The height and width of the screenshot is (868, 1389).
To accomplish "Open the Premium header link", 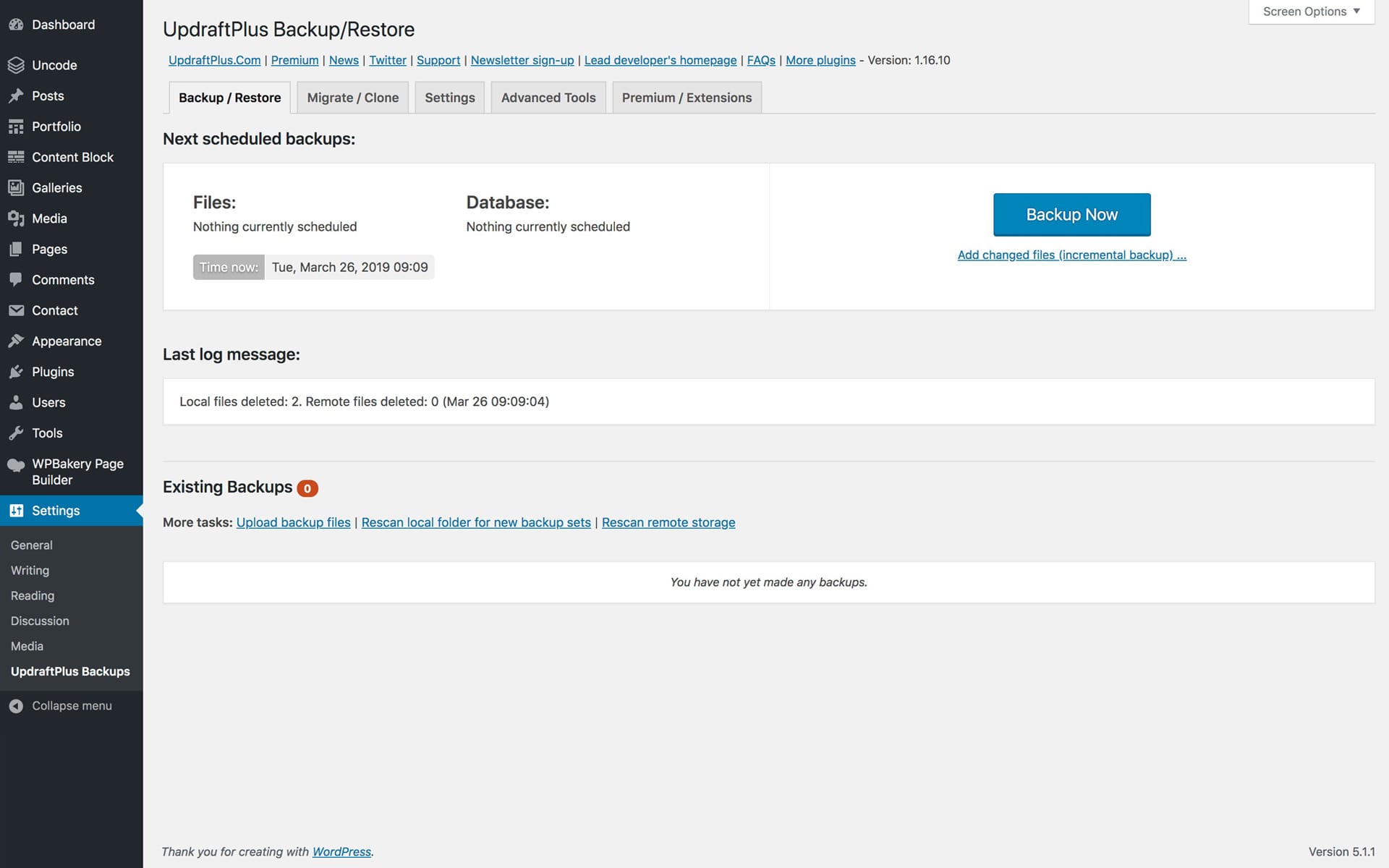I will (294, 60).
